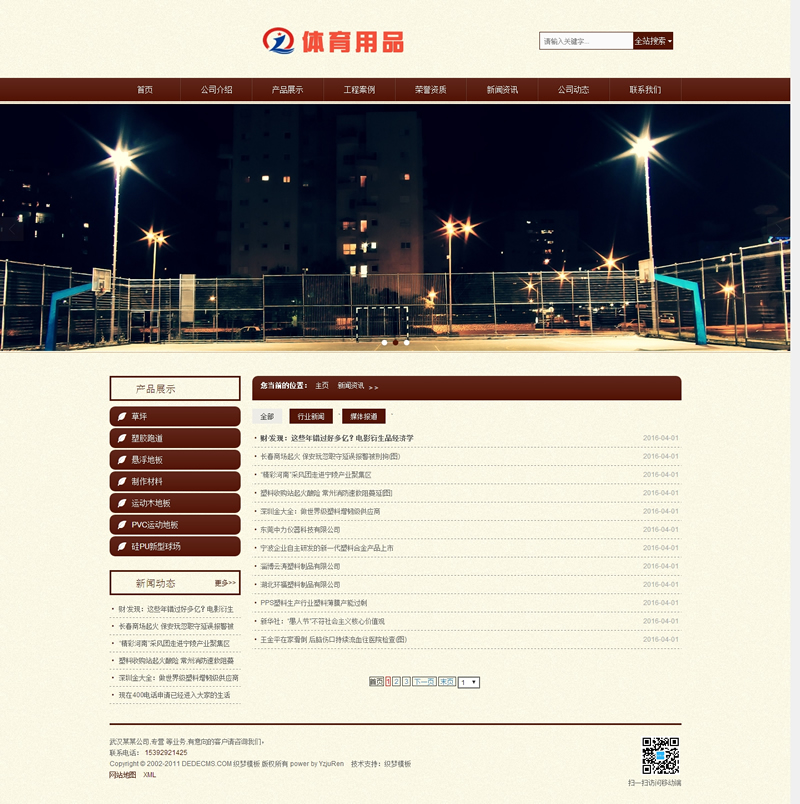The width and height of the screenshot is (800, 804).
Task: Click the leaf icon beside 运动木地板
Action: point(120,503)
